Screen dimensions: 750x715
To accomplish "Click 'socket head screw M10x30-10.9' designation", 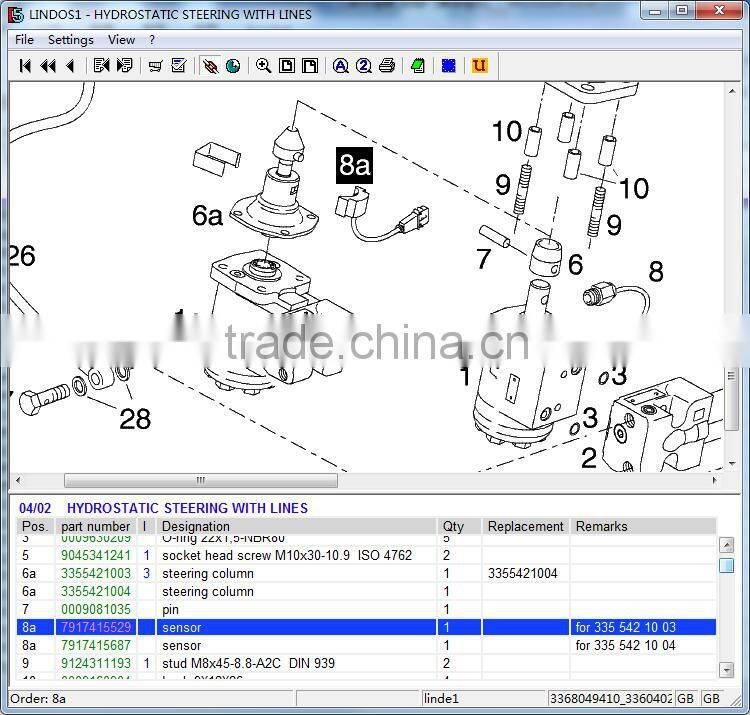I will coord(256,555).
